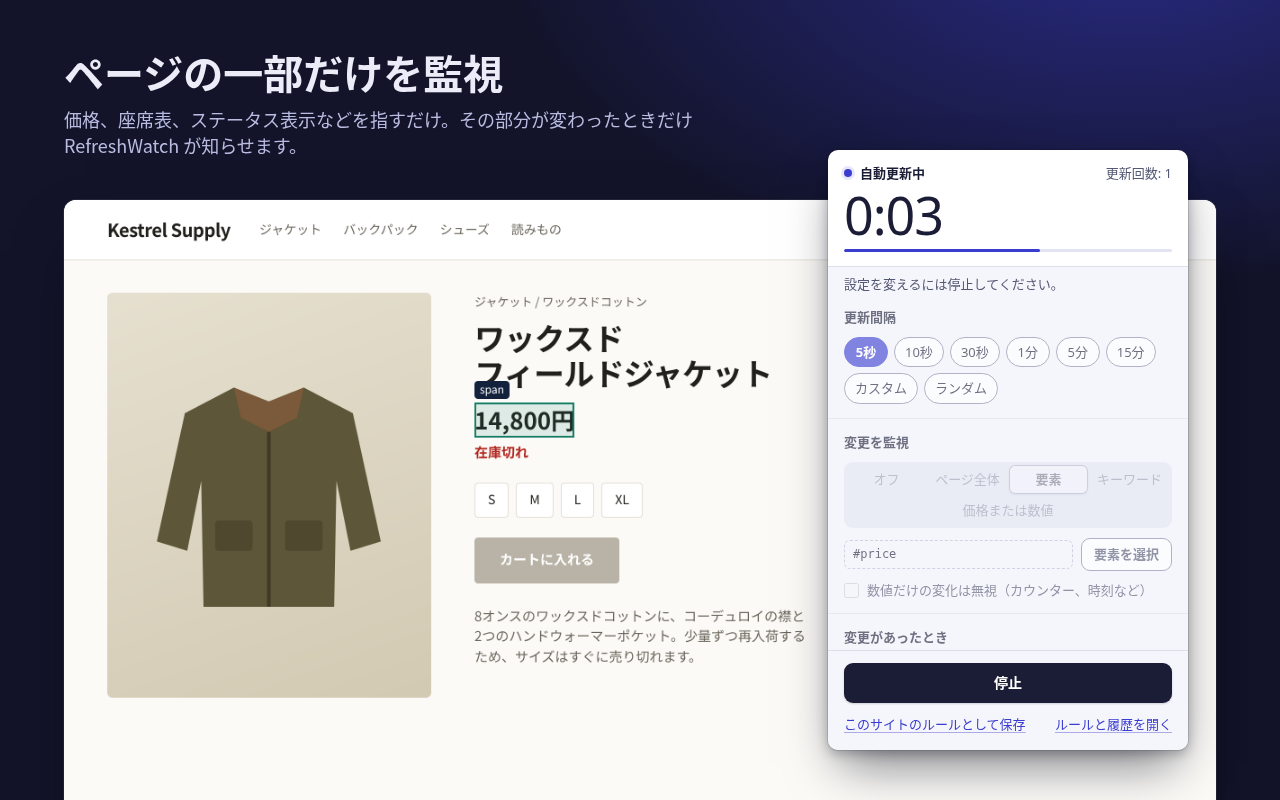The height and width of the screenshot is (800, 1280).
Task: Open the バックパック nav menu item
Action: [381, 230]
